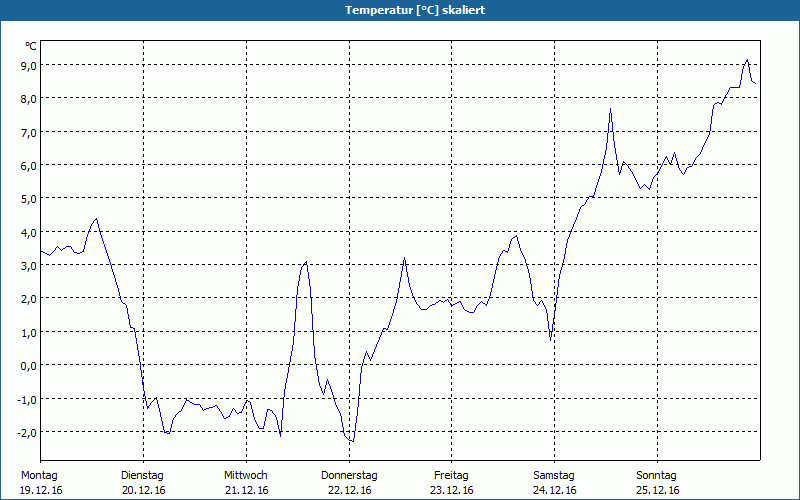Image resolution: width=800 pixels, height=500 pixels.
Task: Click the -2,0 axis value
Action: [x=26, y=433]
